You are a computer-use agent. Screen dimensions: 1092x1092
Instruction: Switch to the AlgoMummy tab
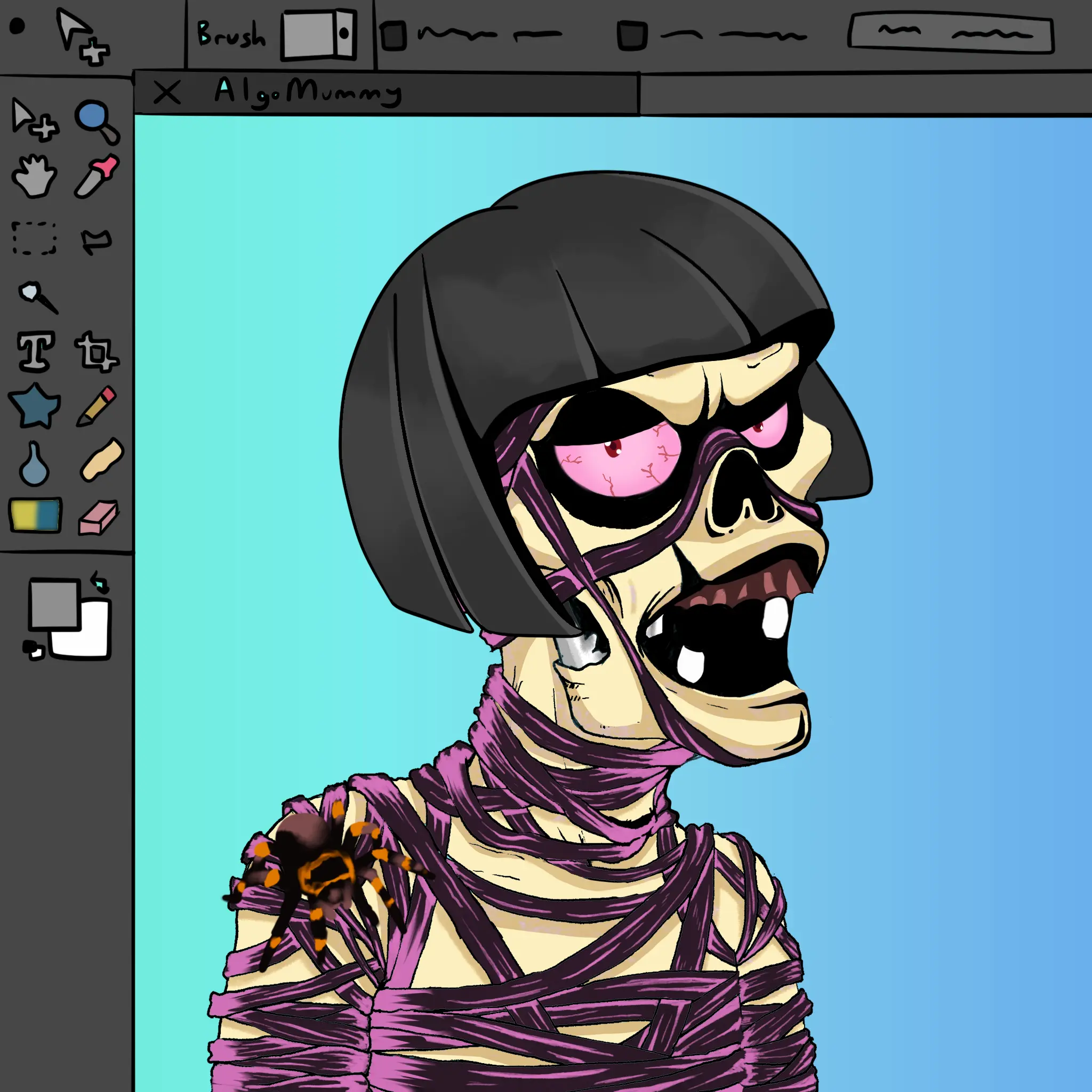[x=308, y=92]
